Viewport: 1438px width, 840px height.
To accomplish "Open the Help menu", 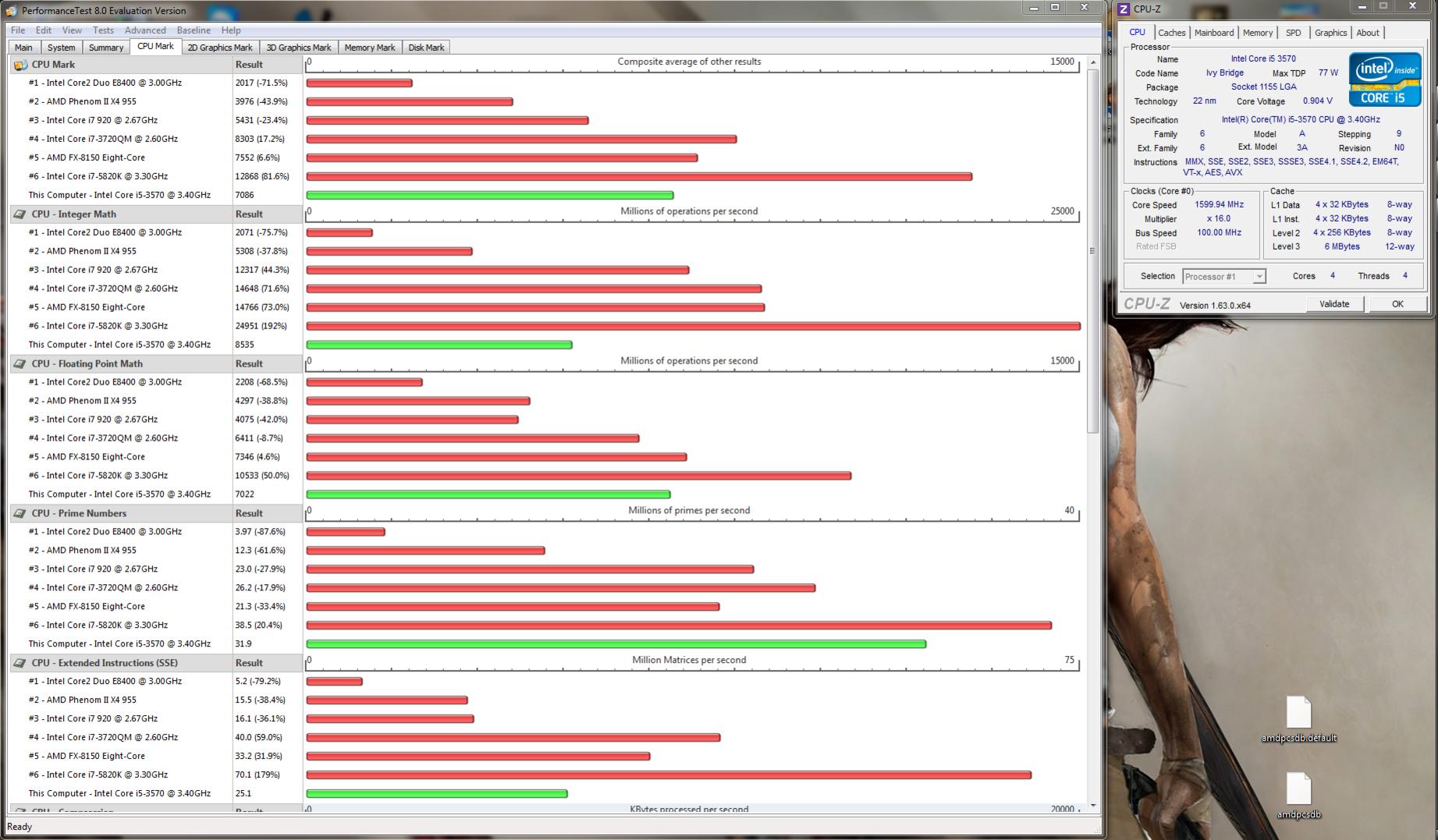I will [x=231, y=30].
